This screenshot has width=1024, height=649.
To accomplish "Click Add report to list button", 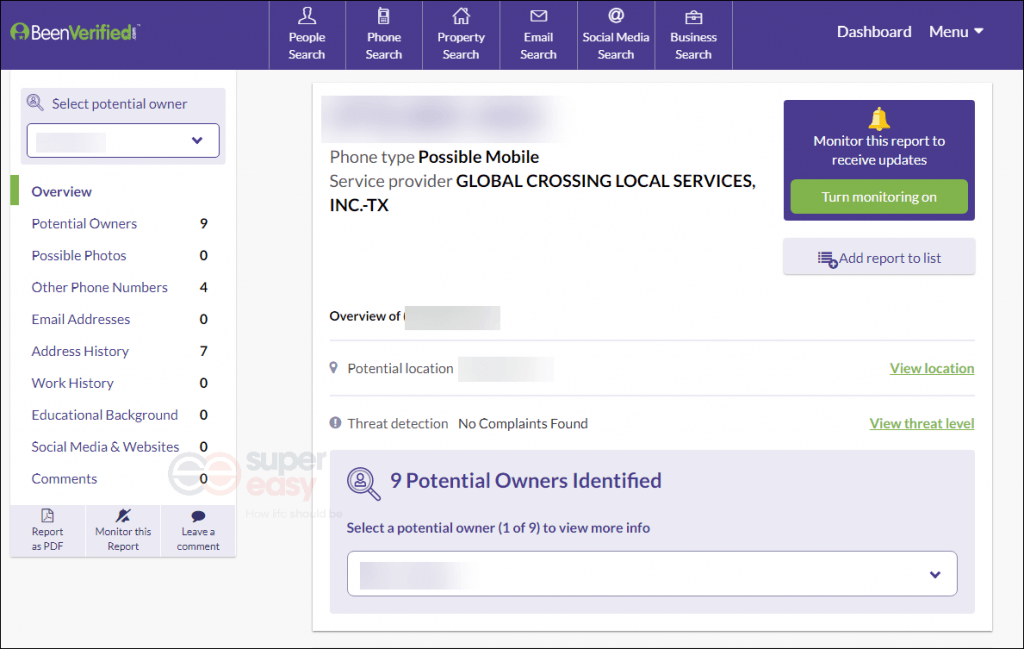I will tap(879, 258).
